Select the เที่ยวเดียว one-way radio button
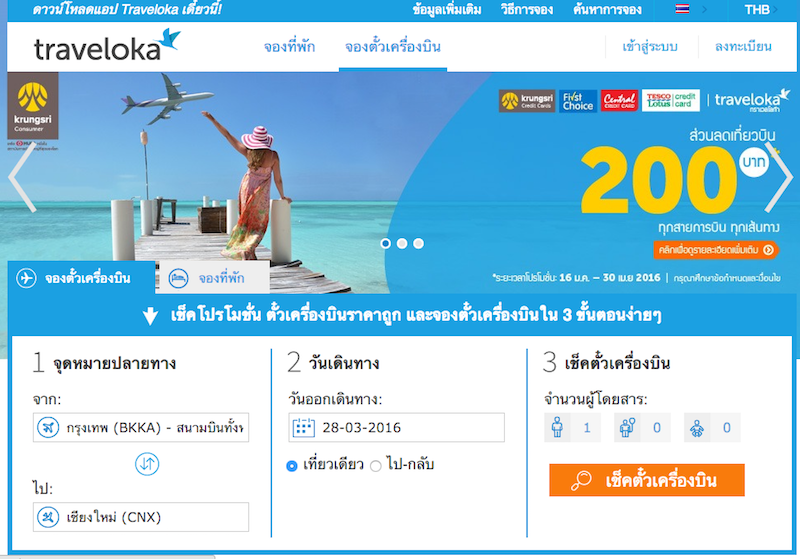This screenshot has width=800, height=559. pyautogui.click(x=292, y=466)
